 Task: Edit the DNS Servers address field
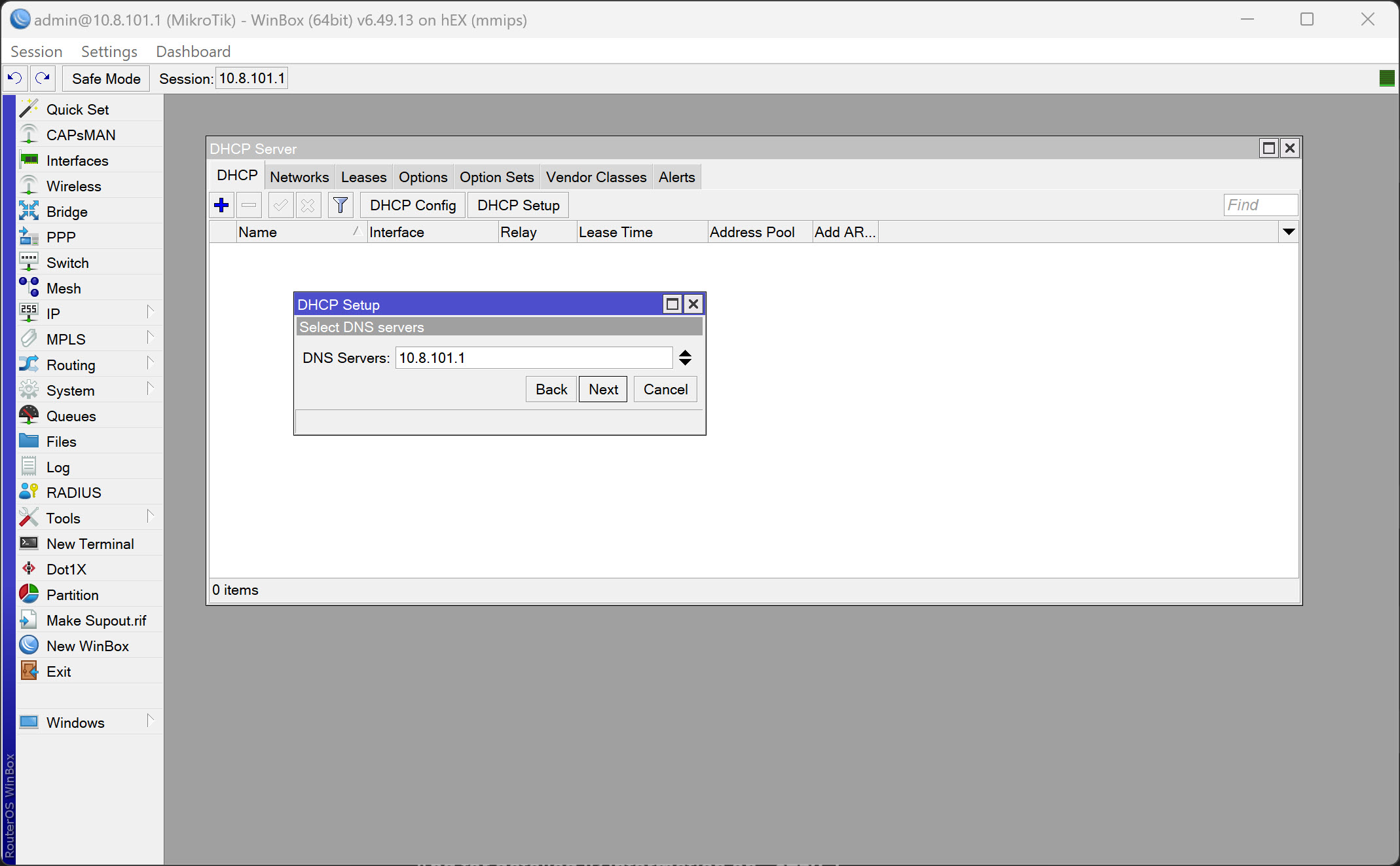pyautogui.click(x=533, y=358)
